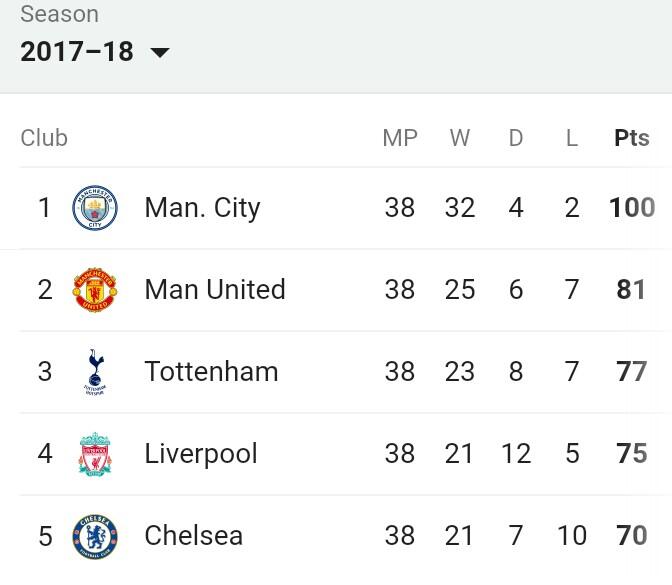Click the Chelsea crest
Image resolution: width=672 pixels, height=585 pixels.
tap(95, 536)
